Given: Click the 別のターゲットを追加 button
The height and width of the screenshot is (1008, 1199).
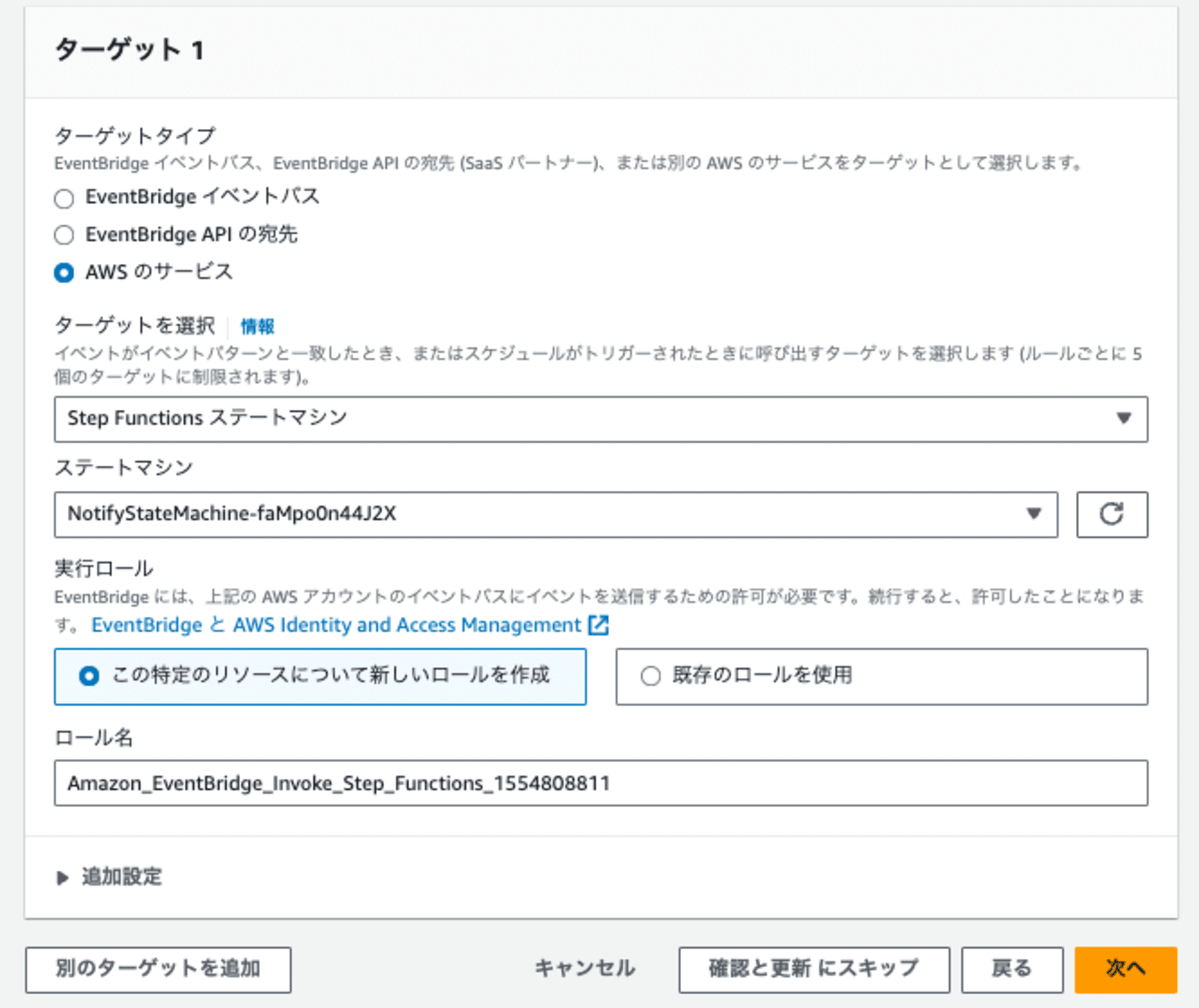Looking at the screenshot, I should click(158, 969).
